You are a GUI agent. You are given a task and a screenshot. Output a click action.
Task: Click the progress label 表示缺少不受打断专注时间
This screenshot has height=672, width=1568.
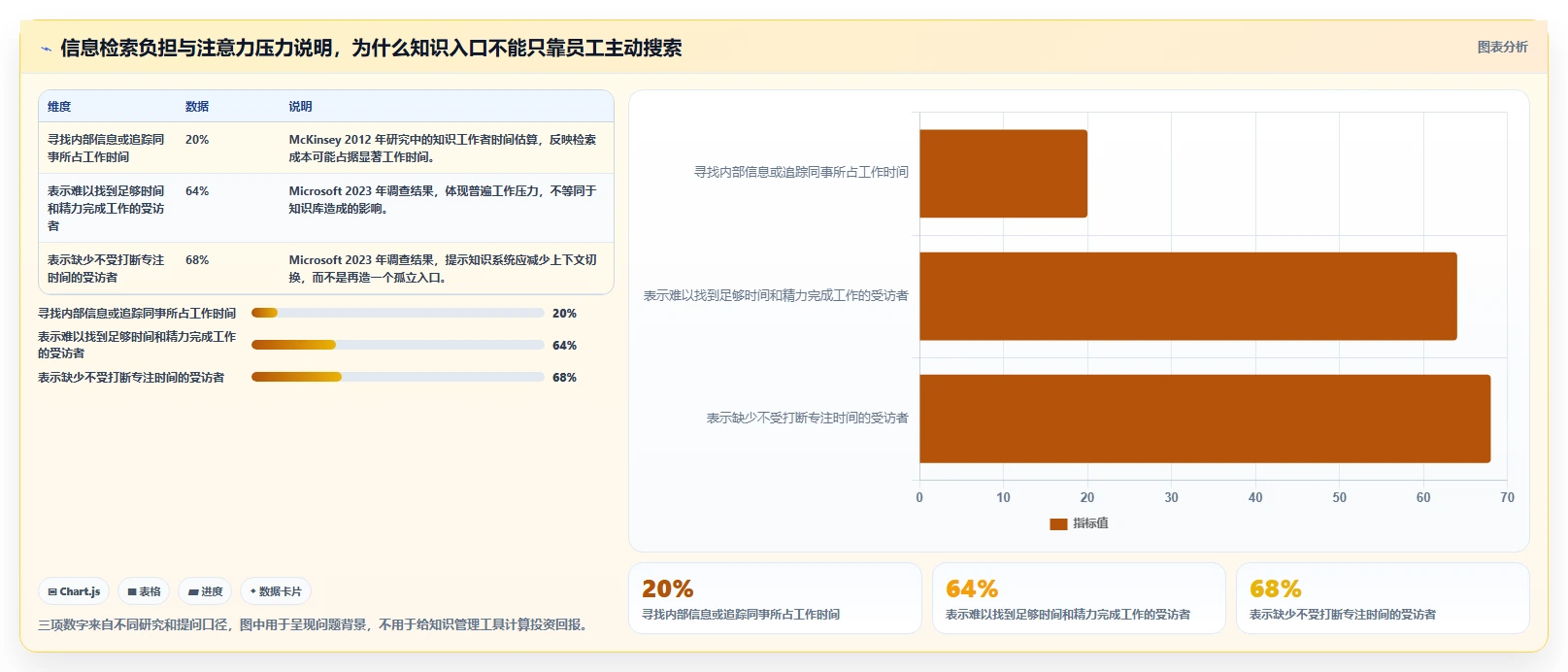point(131,378)
